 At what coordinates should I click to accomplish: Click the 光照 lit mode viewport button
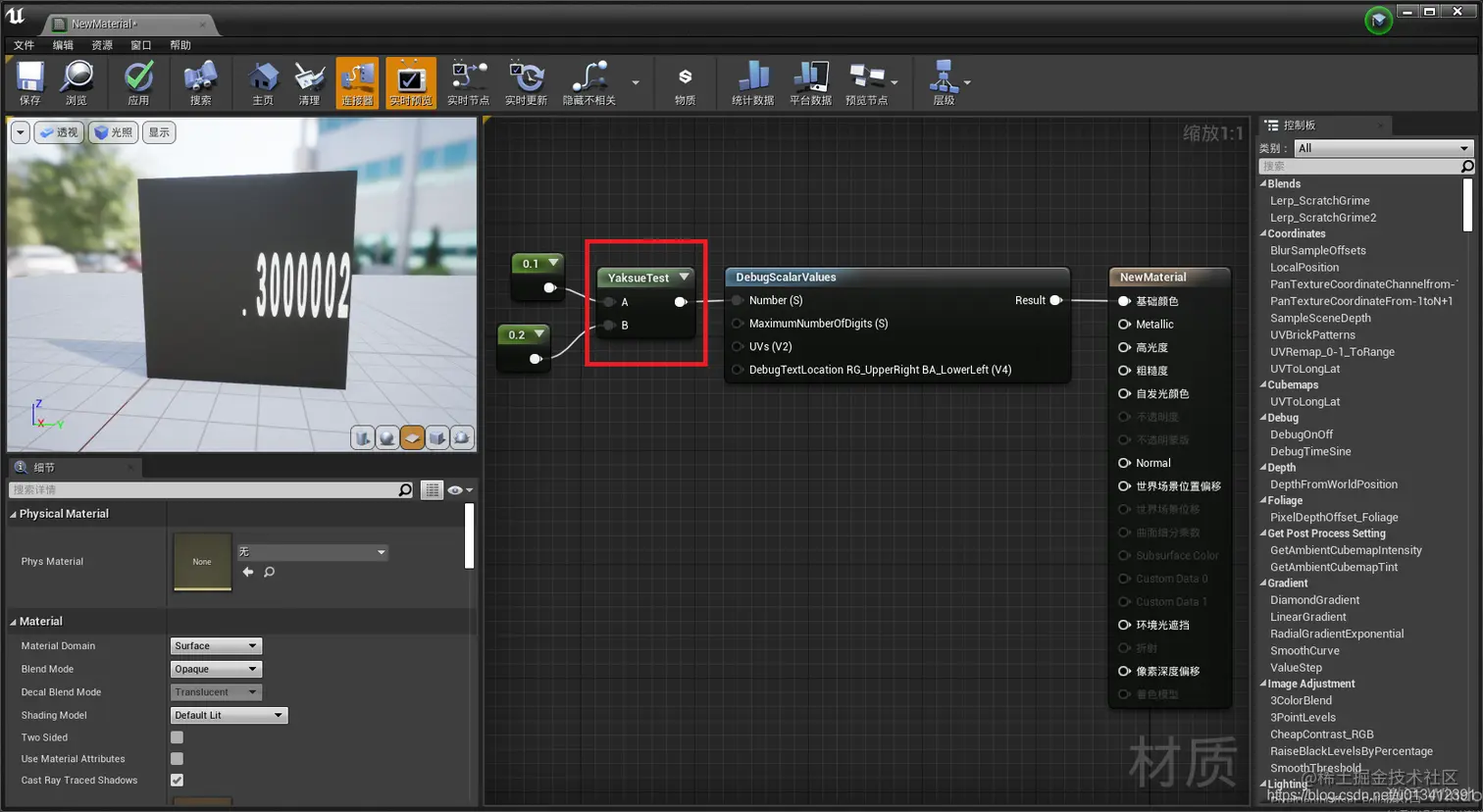pyautogui.click(x=114, y=132)
